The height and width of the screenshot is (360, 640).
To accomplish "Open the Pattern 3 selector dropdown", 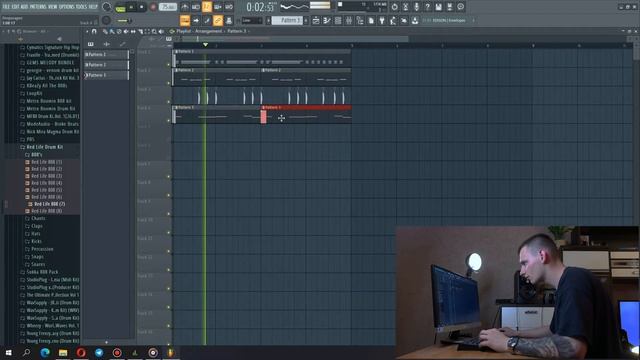I will coord(287,20).
